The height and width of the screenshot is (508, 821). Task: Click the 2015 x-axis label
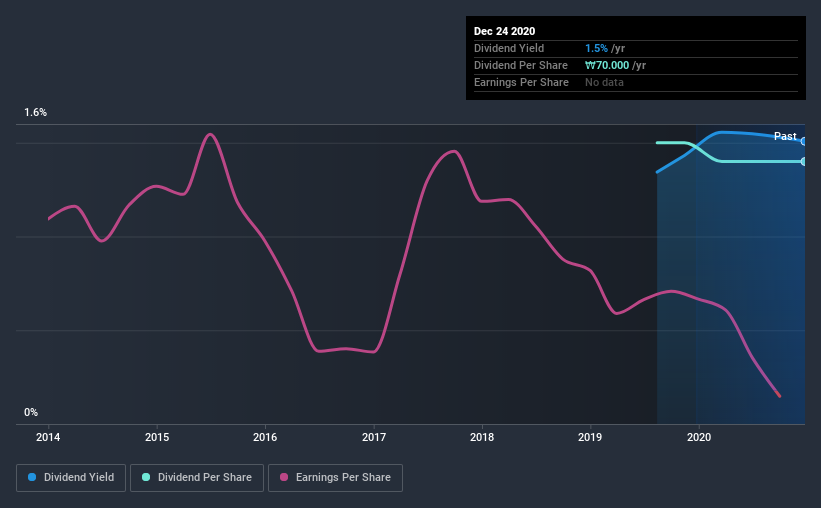[x=157, y=437]
